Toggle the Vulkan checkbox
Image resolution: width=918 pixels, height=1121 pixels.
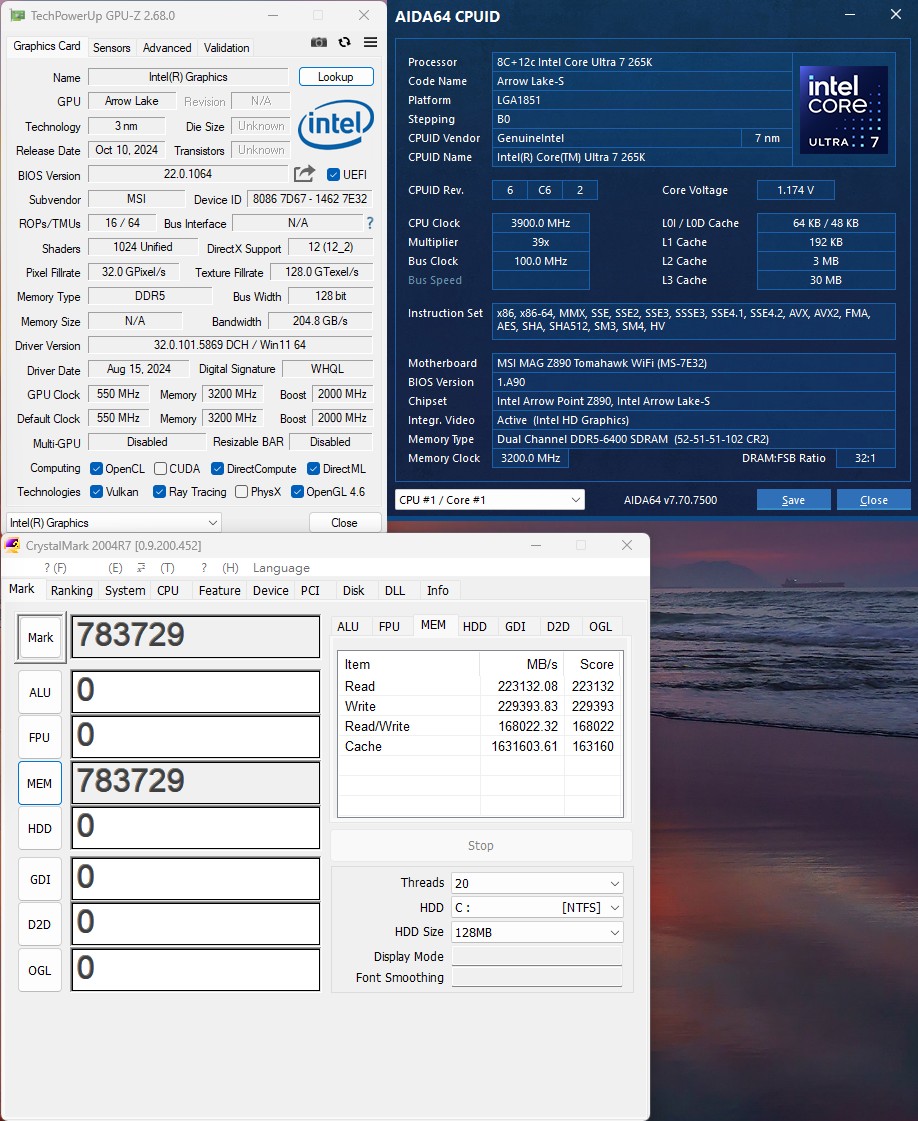pos(97,491)
